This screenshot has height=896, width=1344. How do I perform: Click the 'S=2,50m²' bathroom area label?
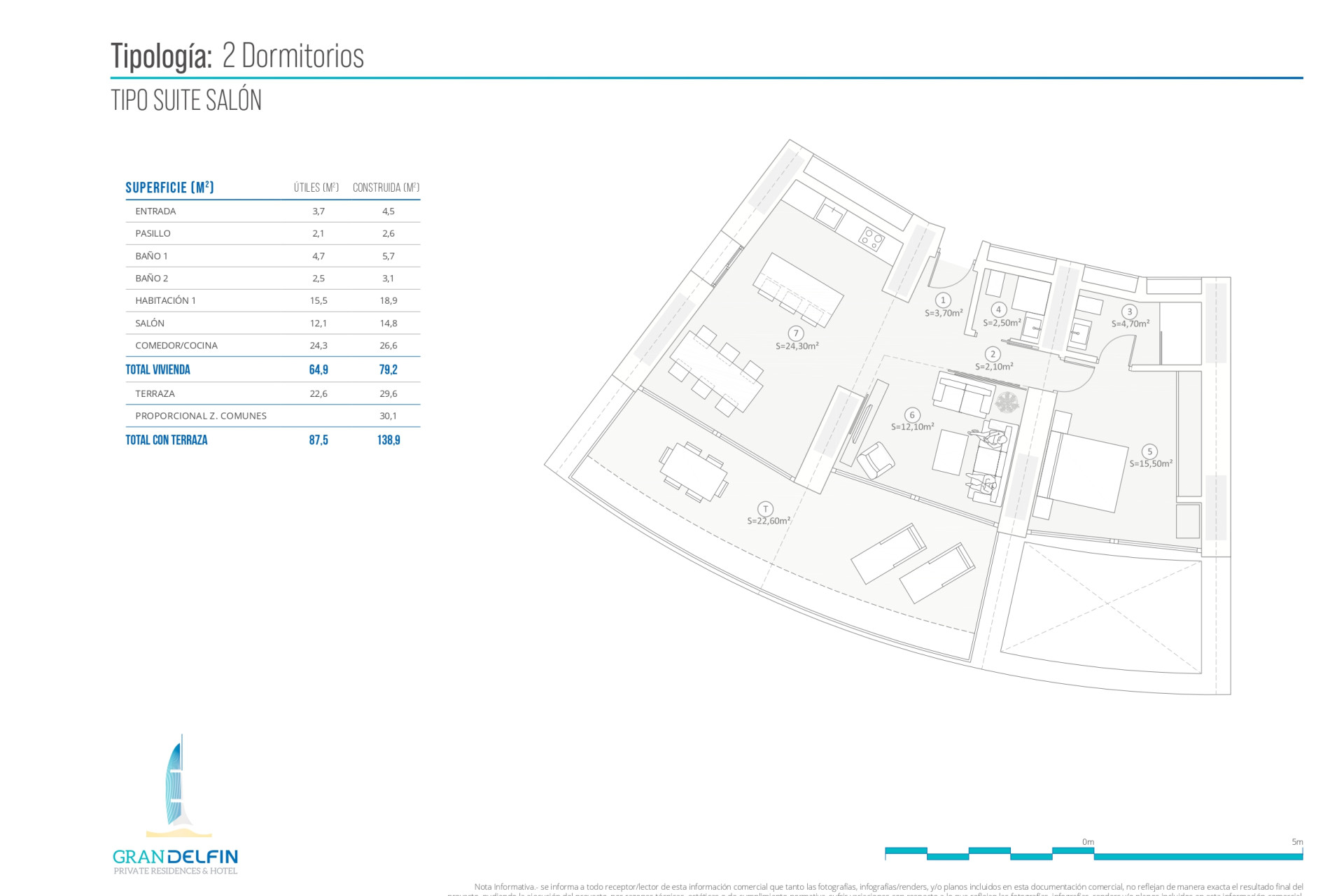1002,323
